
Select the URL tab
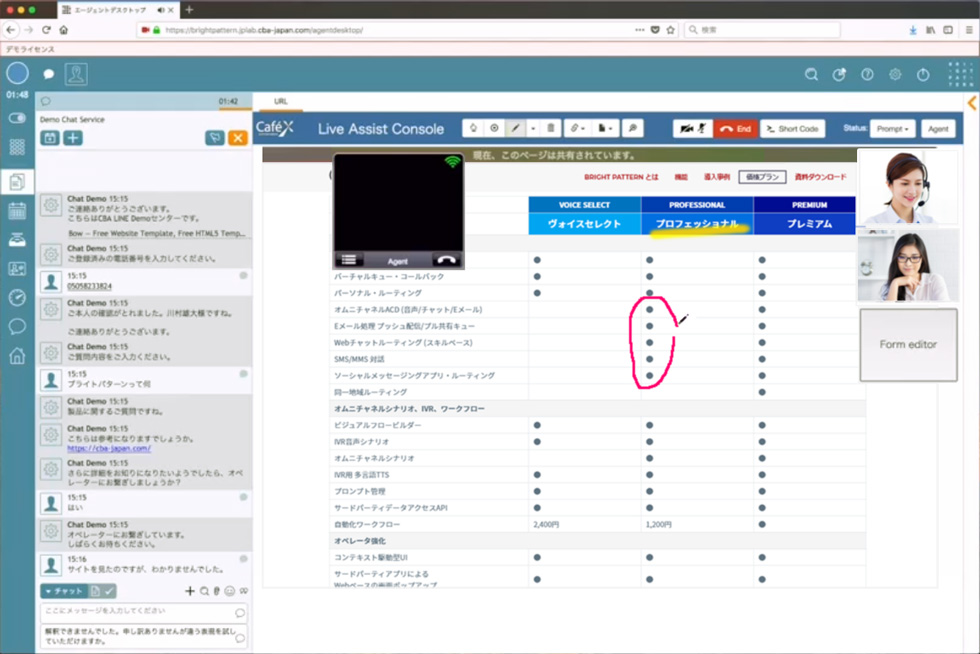pos(281,102)
